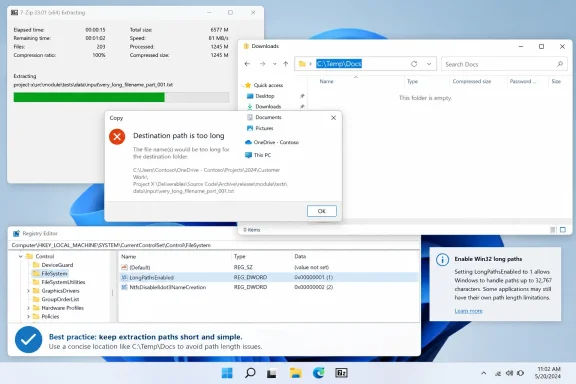The height and width of the screenshot is (384, 576).
Task: Select Quick access in navigation pane
Action: (x=268, y=85)
